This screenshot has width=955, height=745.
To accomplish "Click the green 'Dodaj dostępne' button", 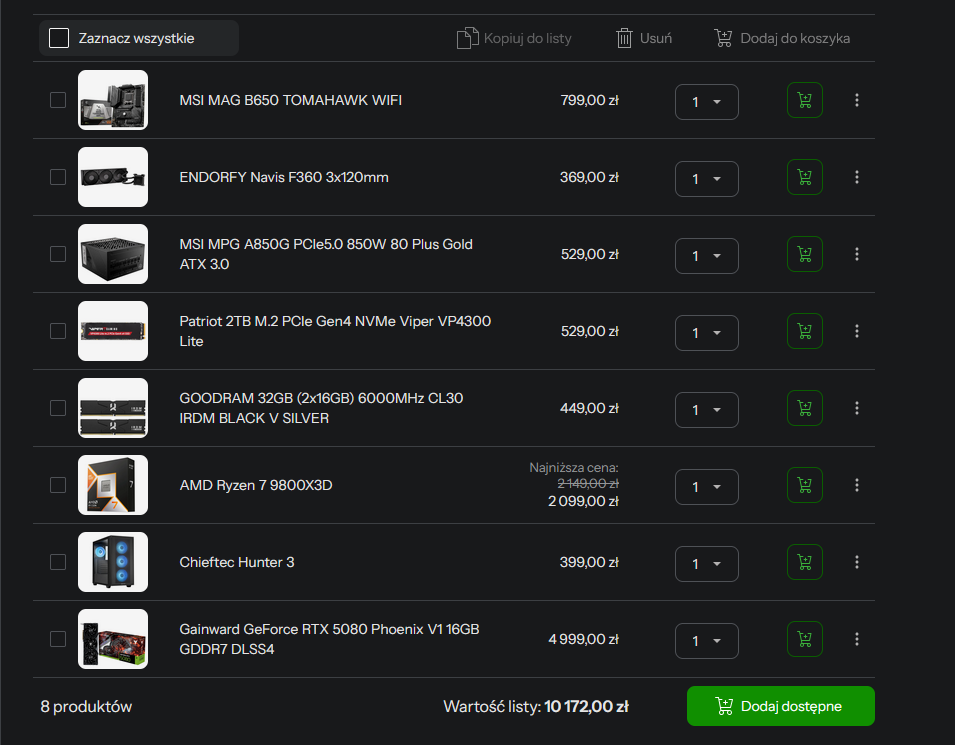I will tap(781, 706).
